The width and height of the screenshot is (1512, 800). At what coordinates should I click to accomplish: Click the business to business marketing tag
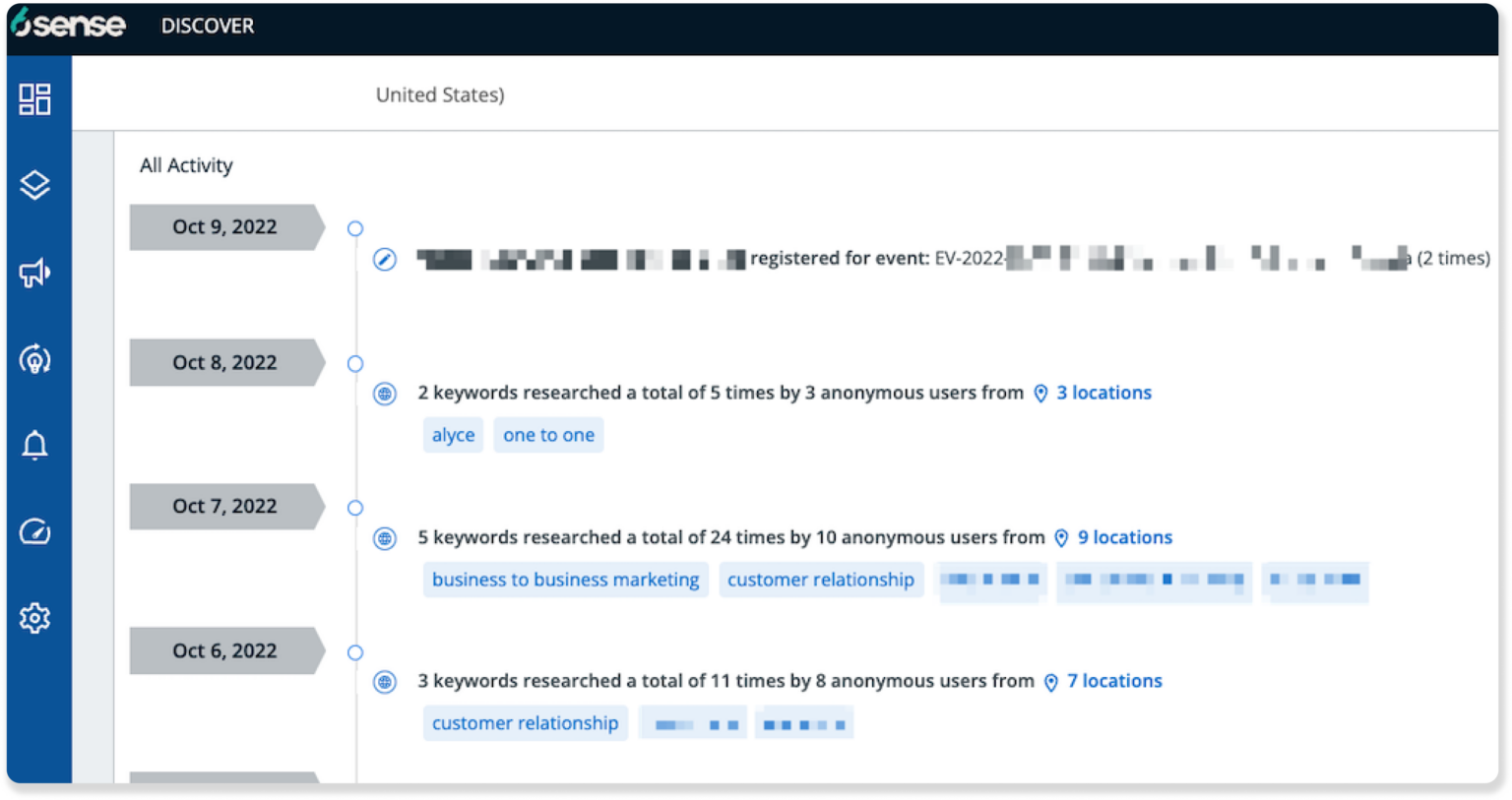564,580
